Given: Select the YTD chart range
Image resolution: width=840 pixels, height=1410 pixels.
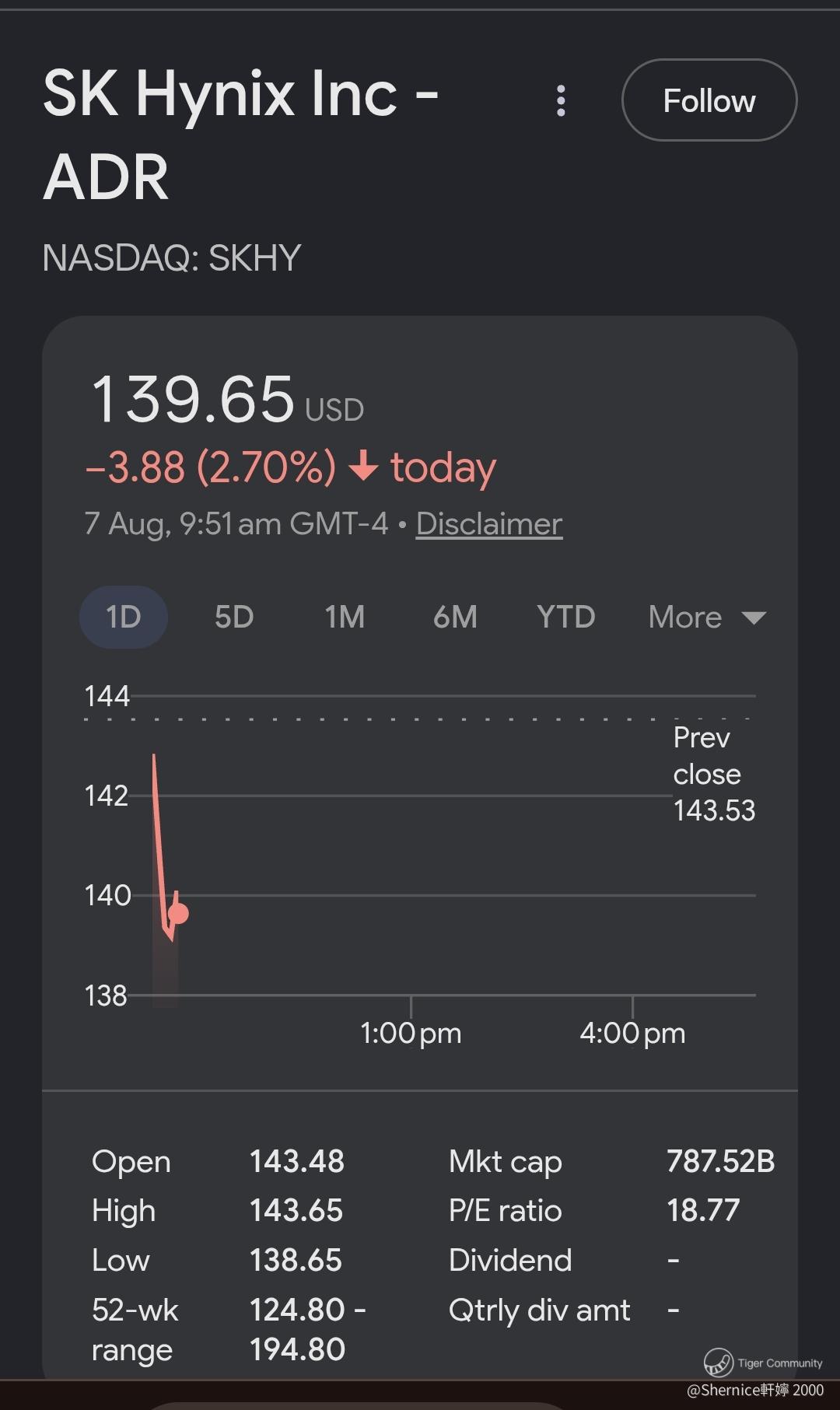Looking at the screenshot, I should pyautogui.click(x=566, y=617).
